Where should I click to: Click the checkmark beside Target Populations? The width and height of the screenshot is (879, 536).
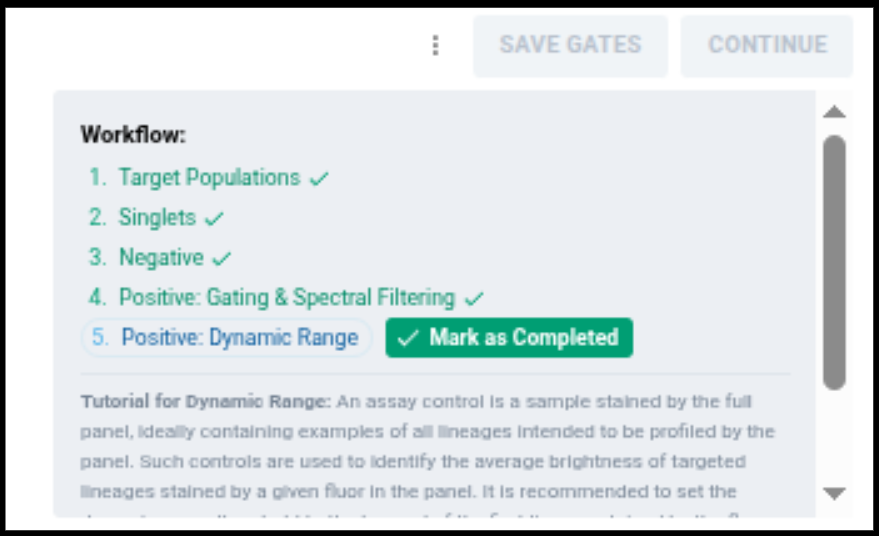[x=319, y=179]
